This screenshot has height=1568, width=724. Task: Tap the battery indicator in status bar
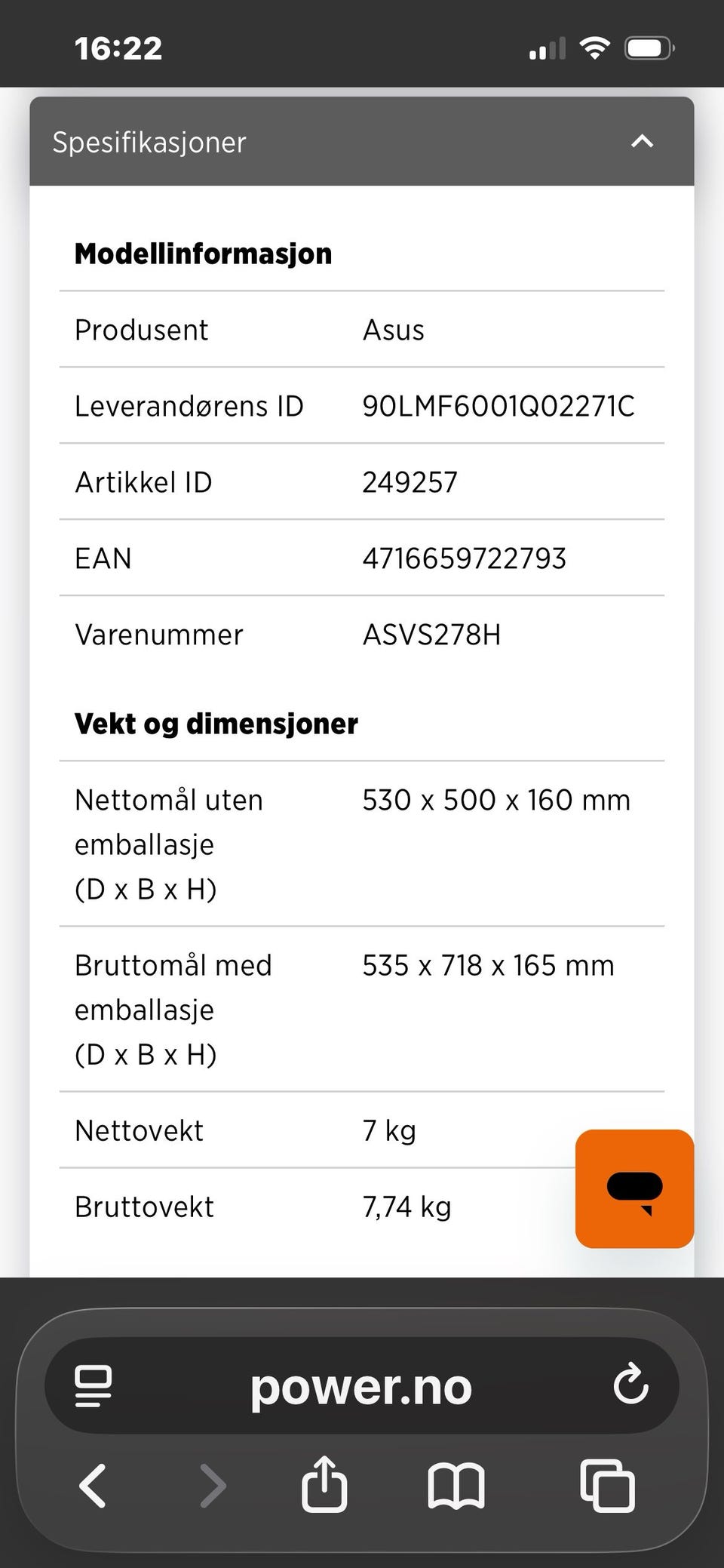pyautogui.click(x=649, y=49)
